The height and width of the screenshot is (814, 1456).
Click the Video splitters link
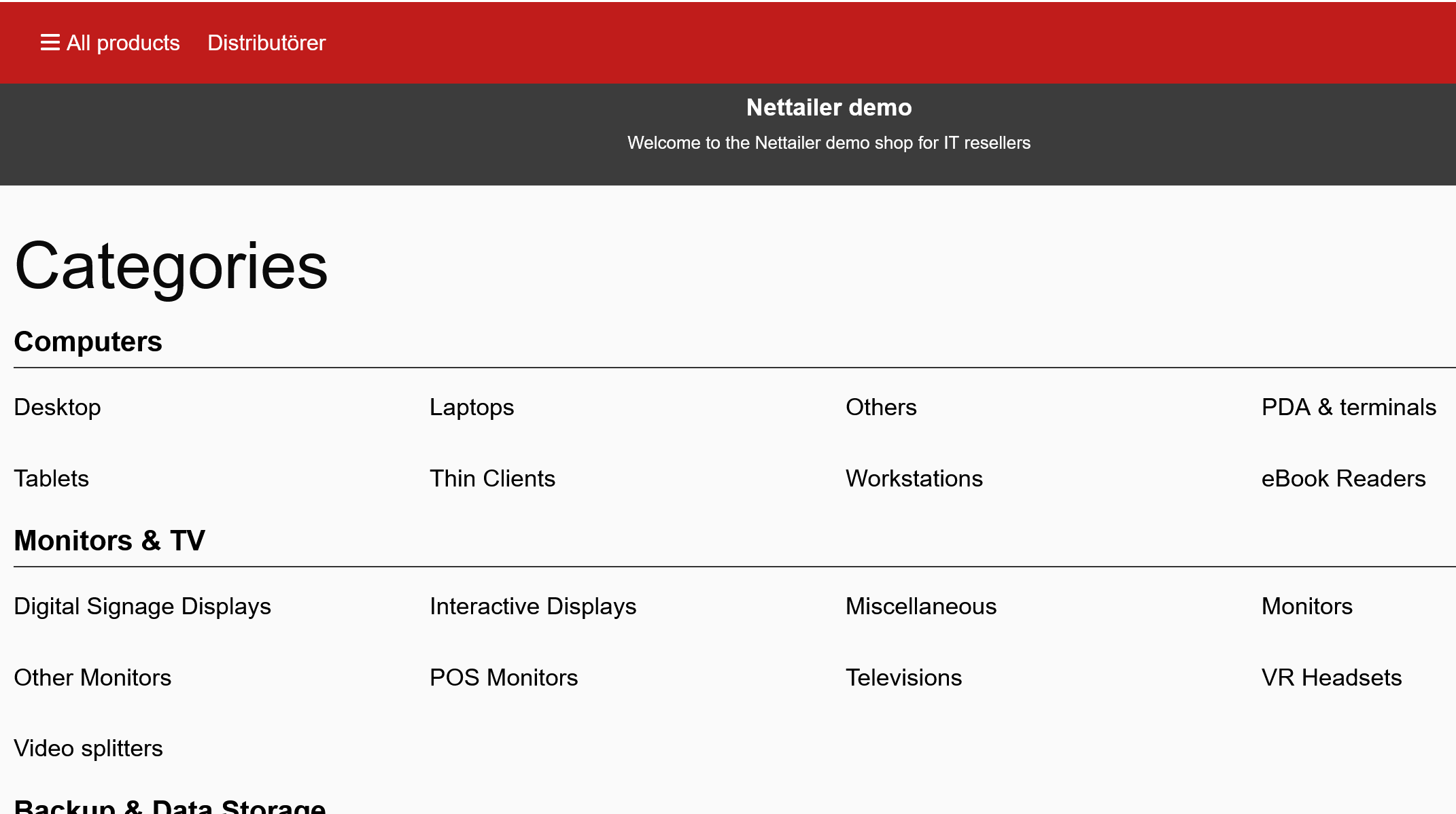coord(88,748)
